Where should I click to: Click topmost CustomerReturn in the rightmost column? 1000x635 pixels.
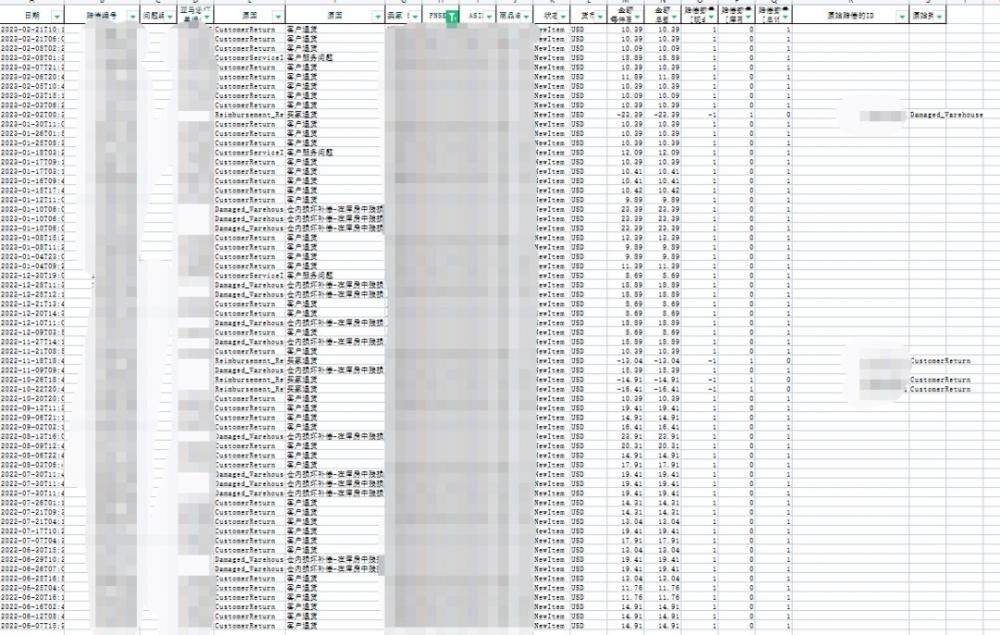coord(940,360)
